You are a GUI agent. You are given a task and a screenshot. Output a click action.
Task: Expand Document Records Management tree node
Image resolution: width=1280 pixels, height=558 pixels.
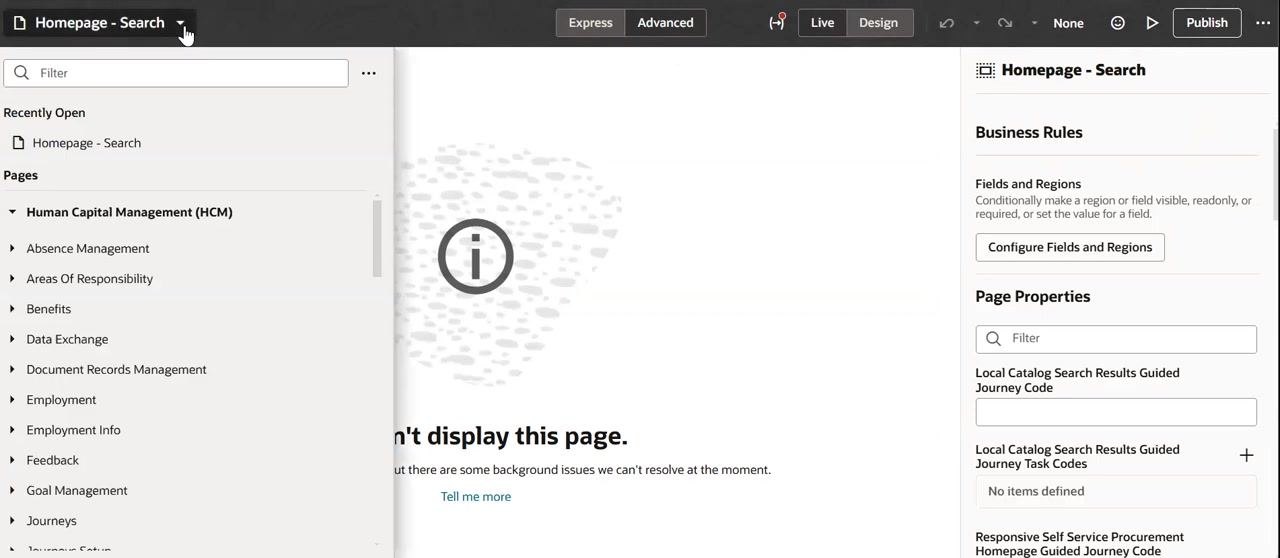tap(12, 369)
